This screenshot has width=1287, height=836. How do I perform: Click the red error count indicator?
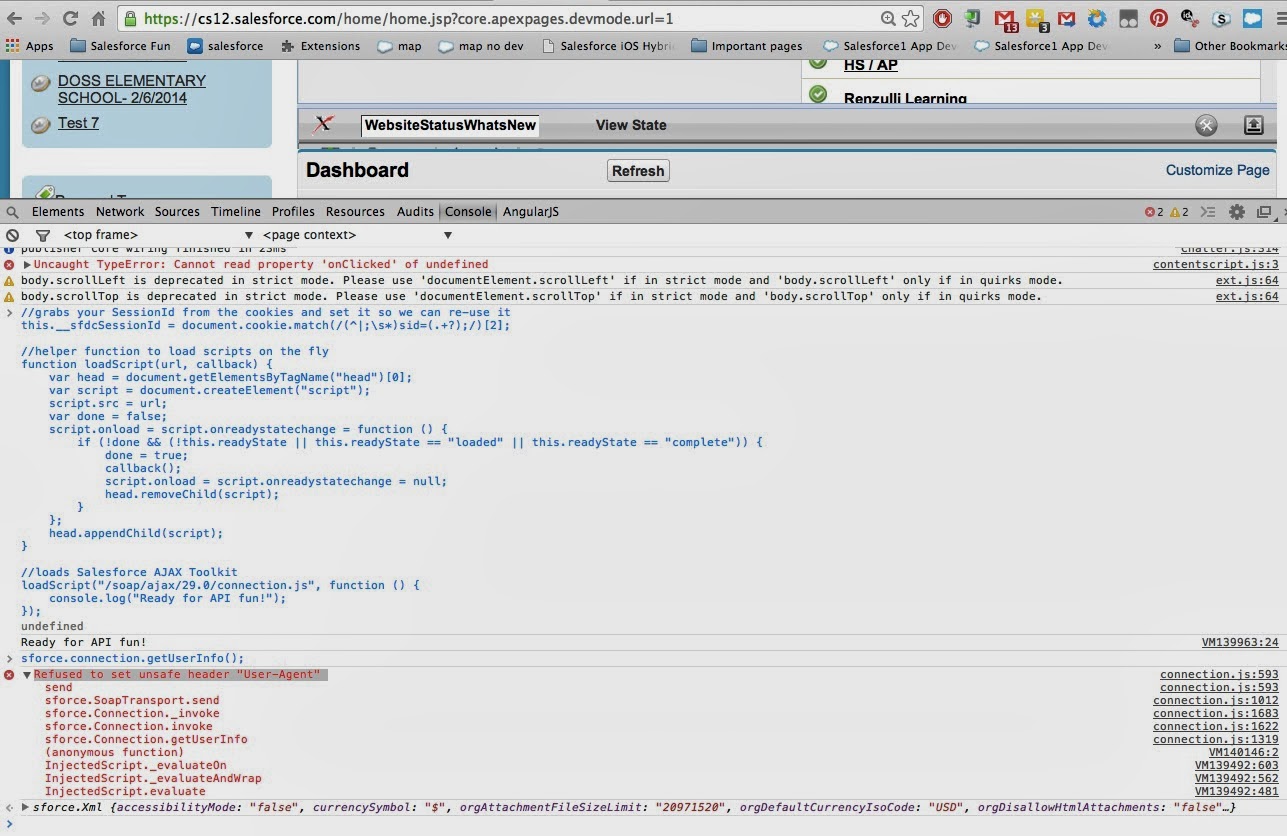click(1154, 212)
